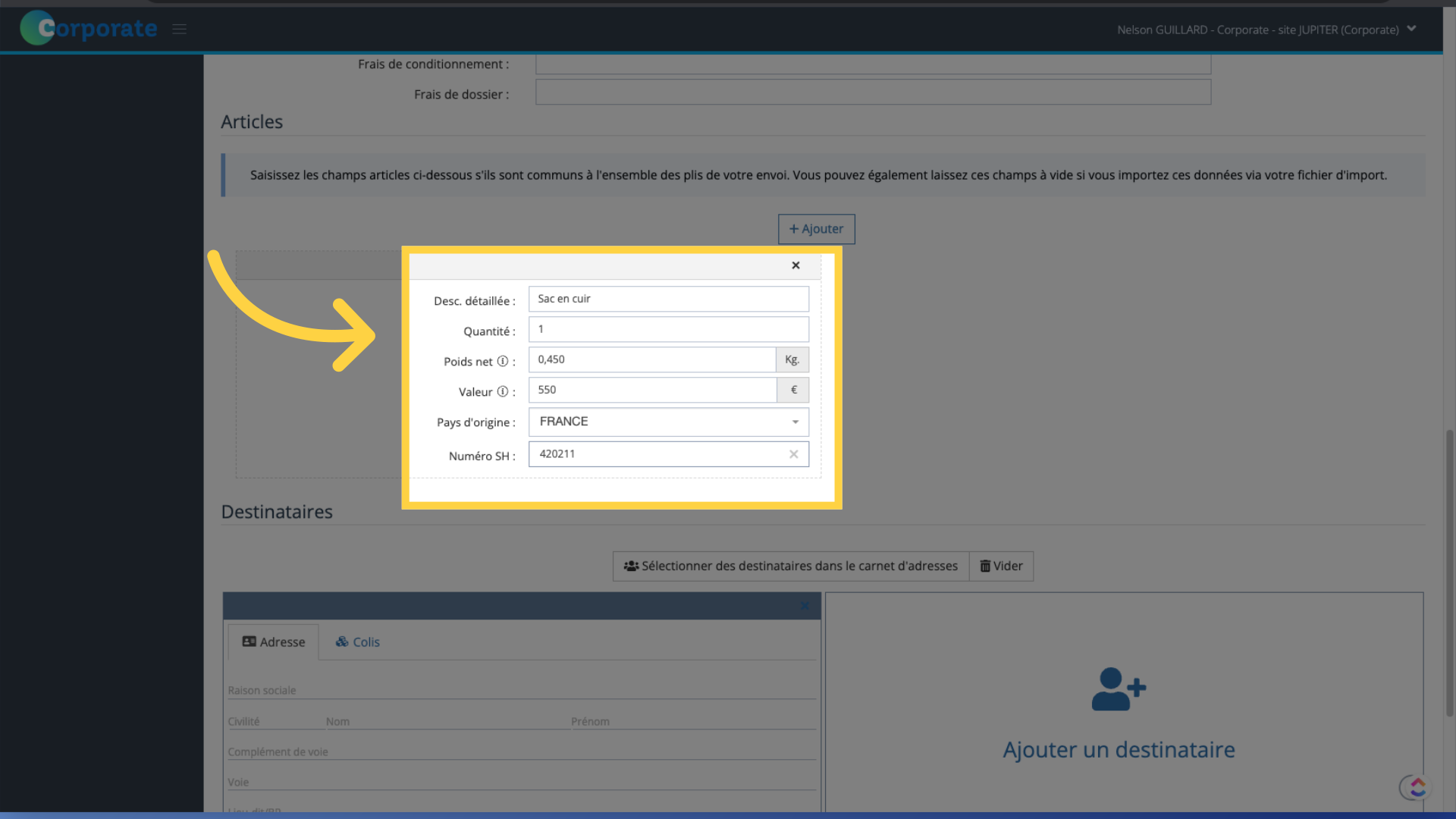Click the euro currency icon next to value
This screenshot has width=1456, height=819.
point(793,389)
